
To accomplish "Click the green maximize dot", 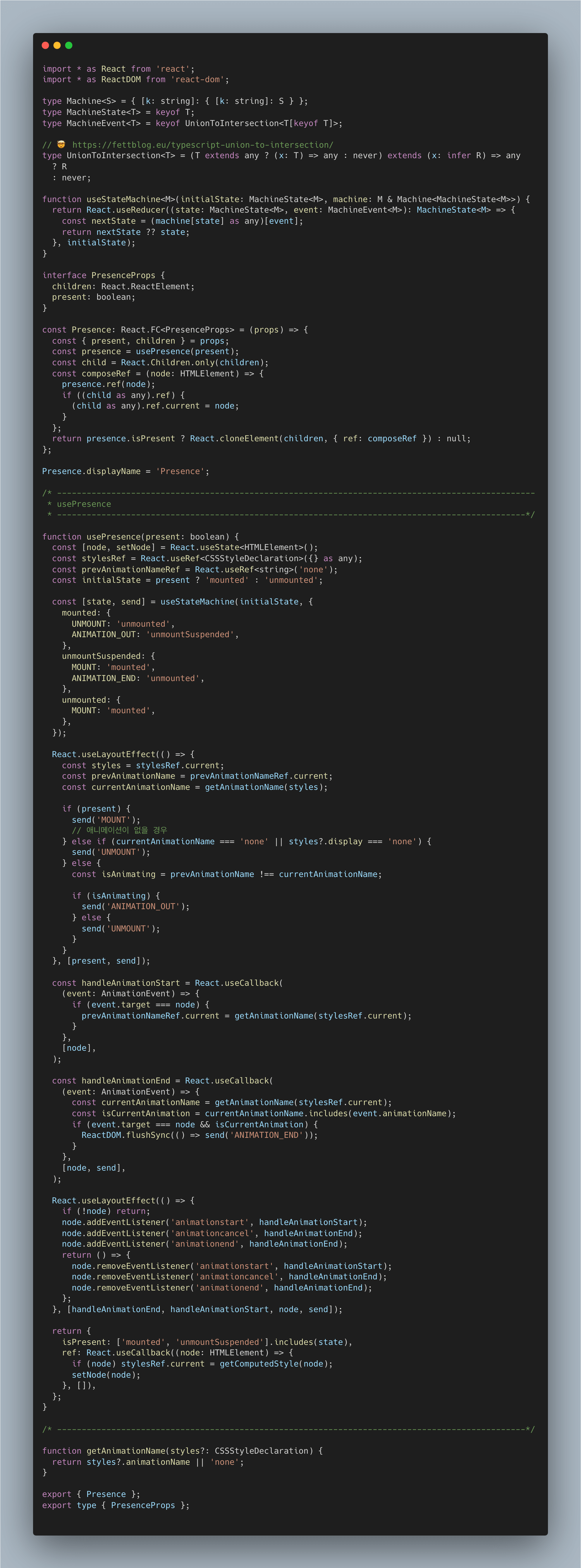I will [x=69, y=45].
